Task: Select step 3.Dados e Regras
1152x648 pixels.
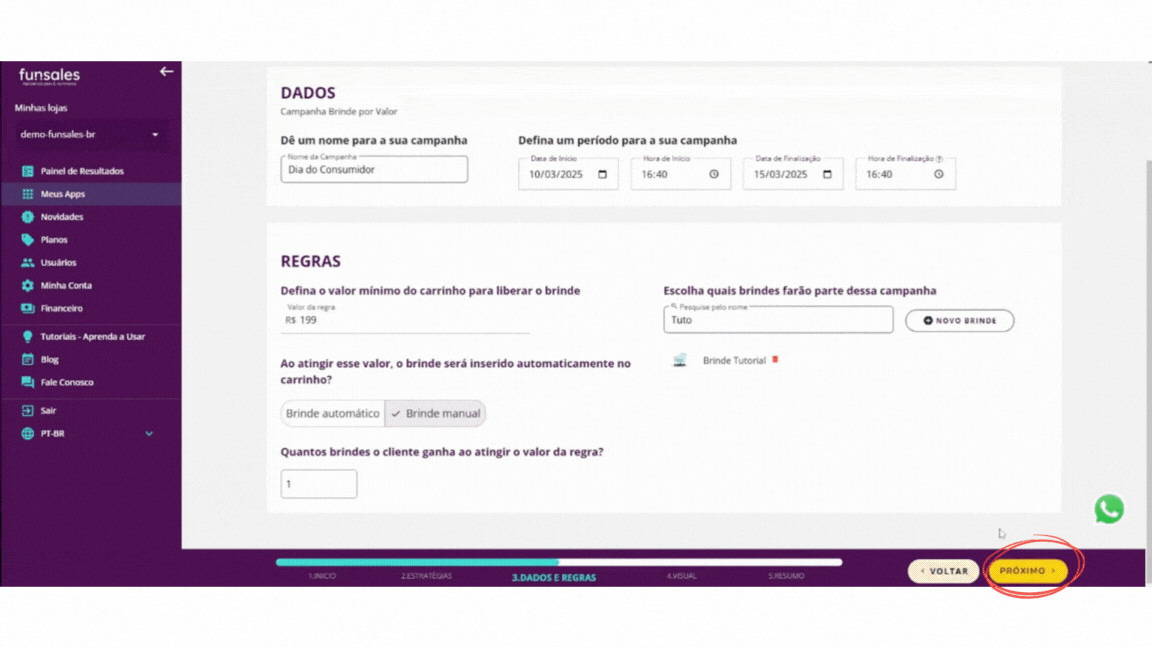Action: 554,577
